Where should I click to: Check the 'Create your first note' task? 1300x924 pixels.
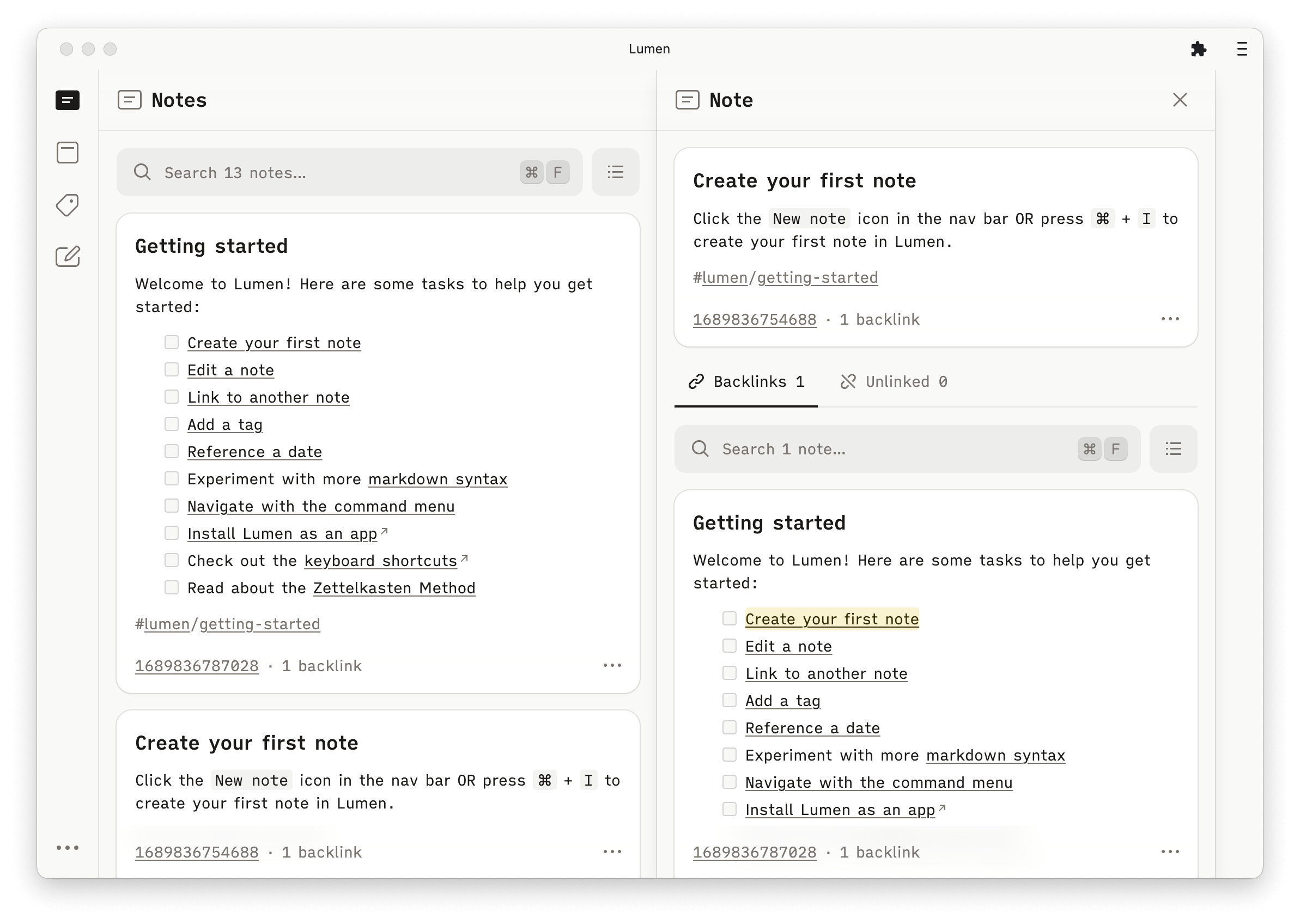(x=172, y=342)
